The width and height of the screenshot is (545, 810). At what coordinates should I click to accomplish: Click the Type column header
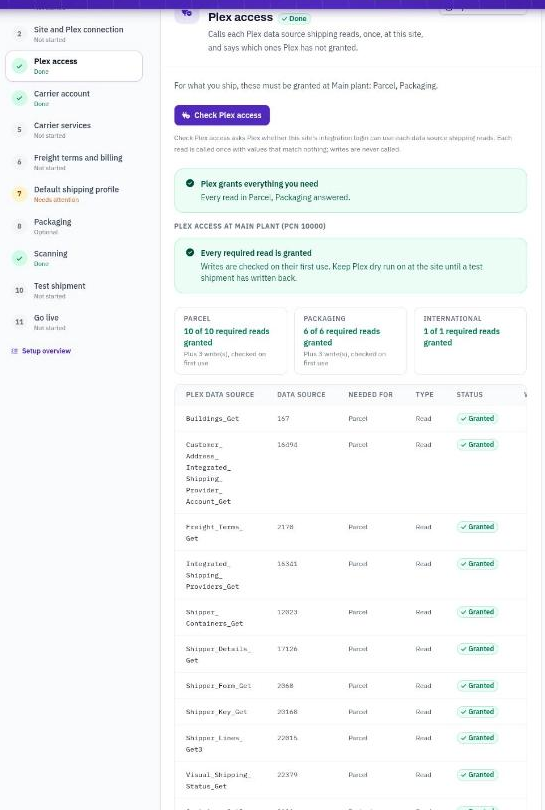(424, 395)
